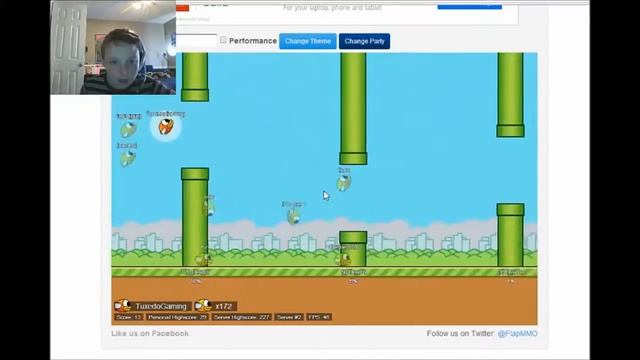This screenshot has width=640, height=360.
Task: Click the webcam video overlay
Action: point(113,47)
